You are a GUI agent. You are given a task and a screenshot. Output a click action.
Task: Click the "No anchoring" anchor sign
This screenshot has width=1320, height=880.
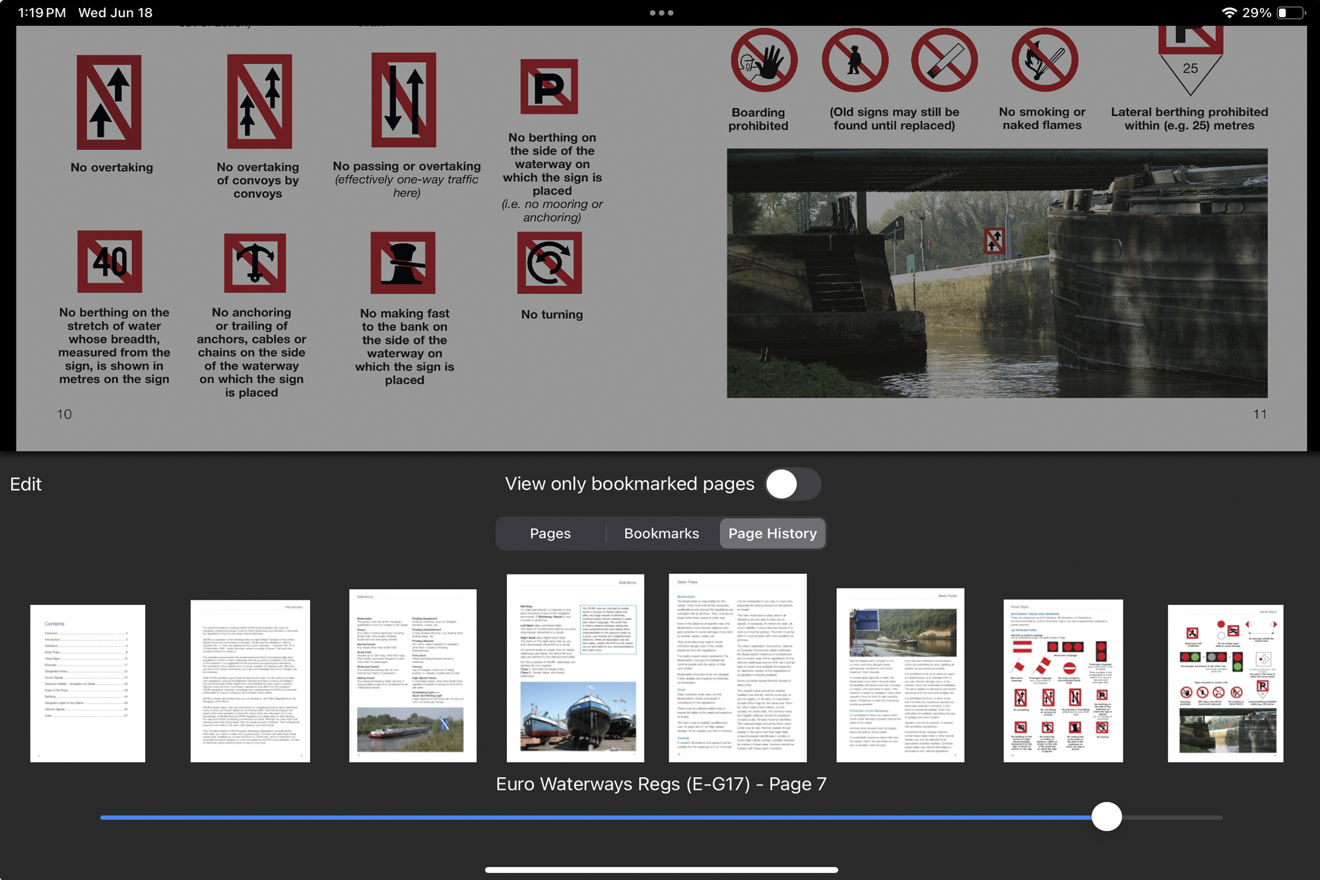tap(255, 263)
